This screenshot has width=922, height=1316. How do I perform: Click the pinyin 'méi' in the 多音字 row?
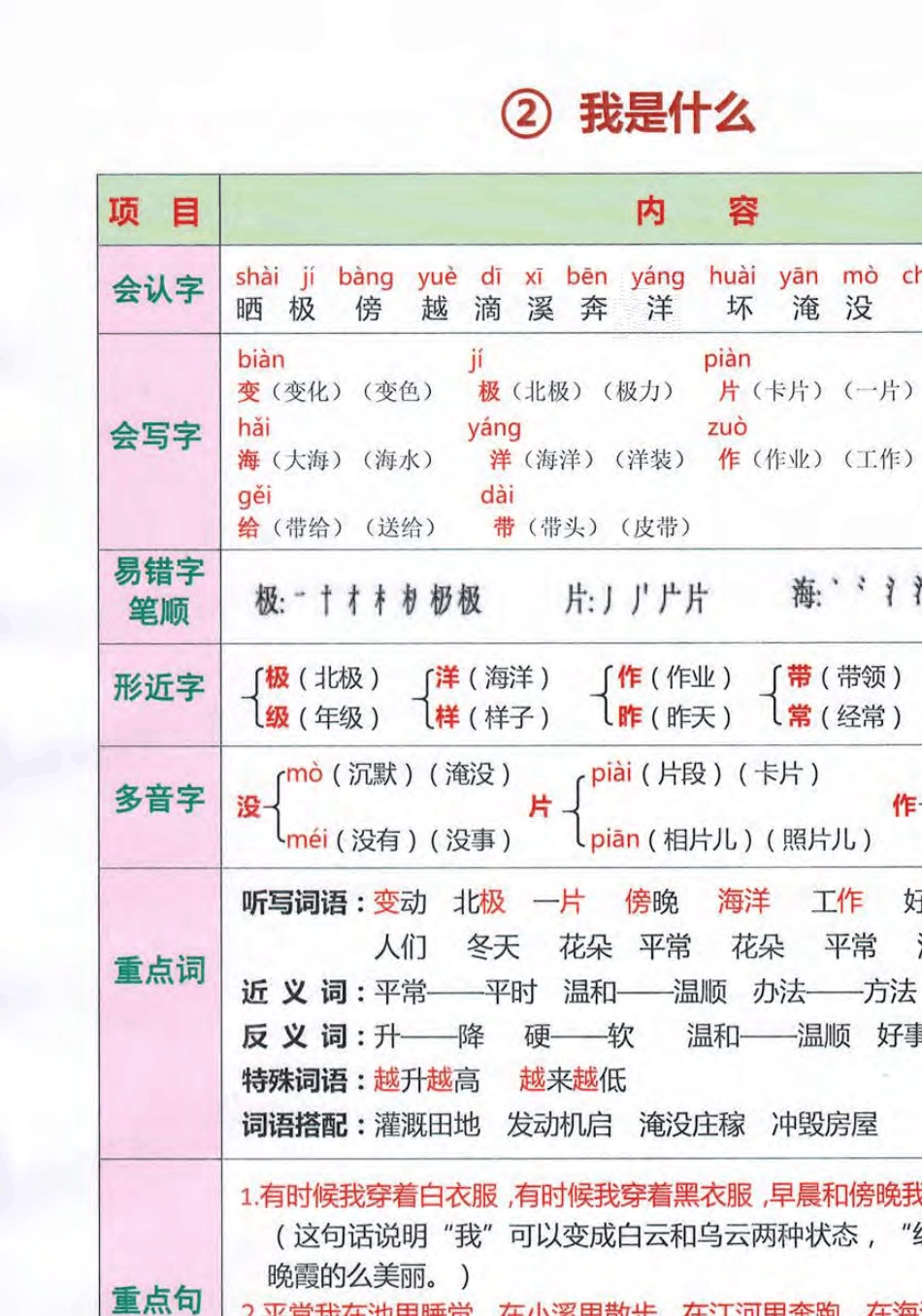click(307, 839)
